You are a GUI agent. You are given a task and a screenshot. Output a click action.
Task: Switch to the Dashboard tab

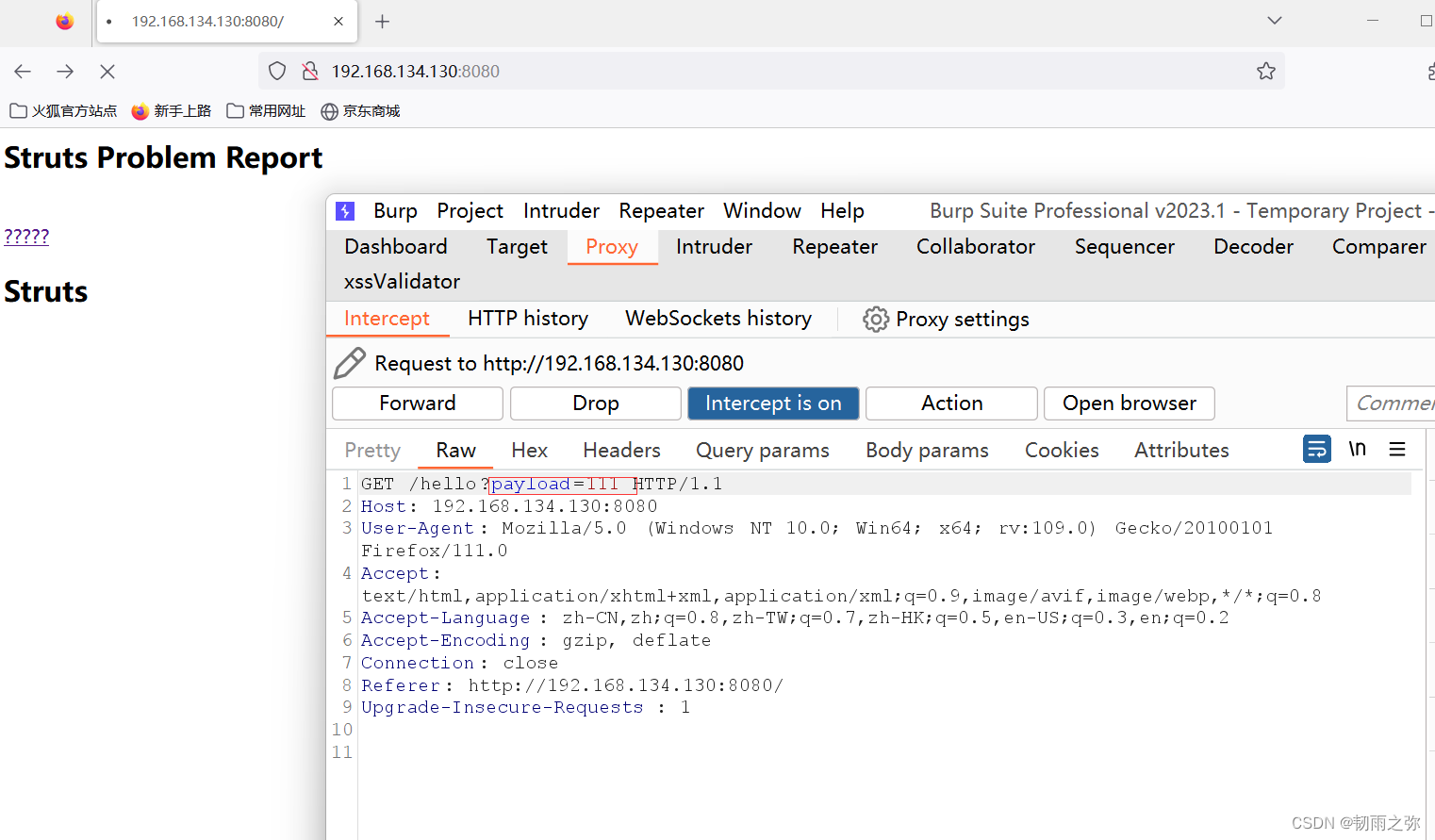coord(396,246)
